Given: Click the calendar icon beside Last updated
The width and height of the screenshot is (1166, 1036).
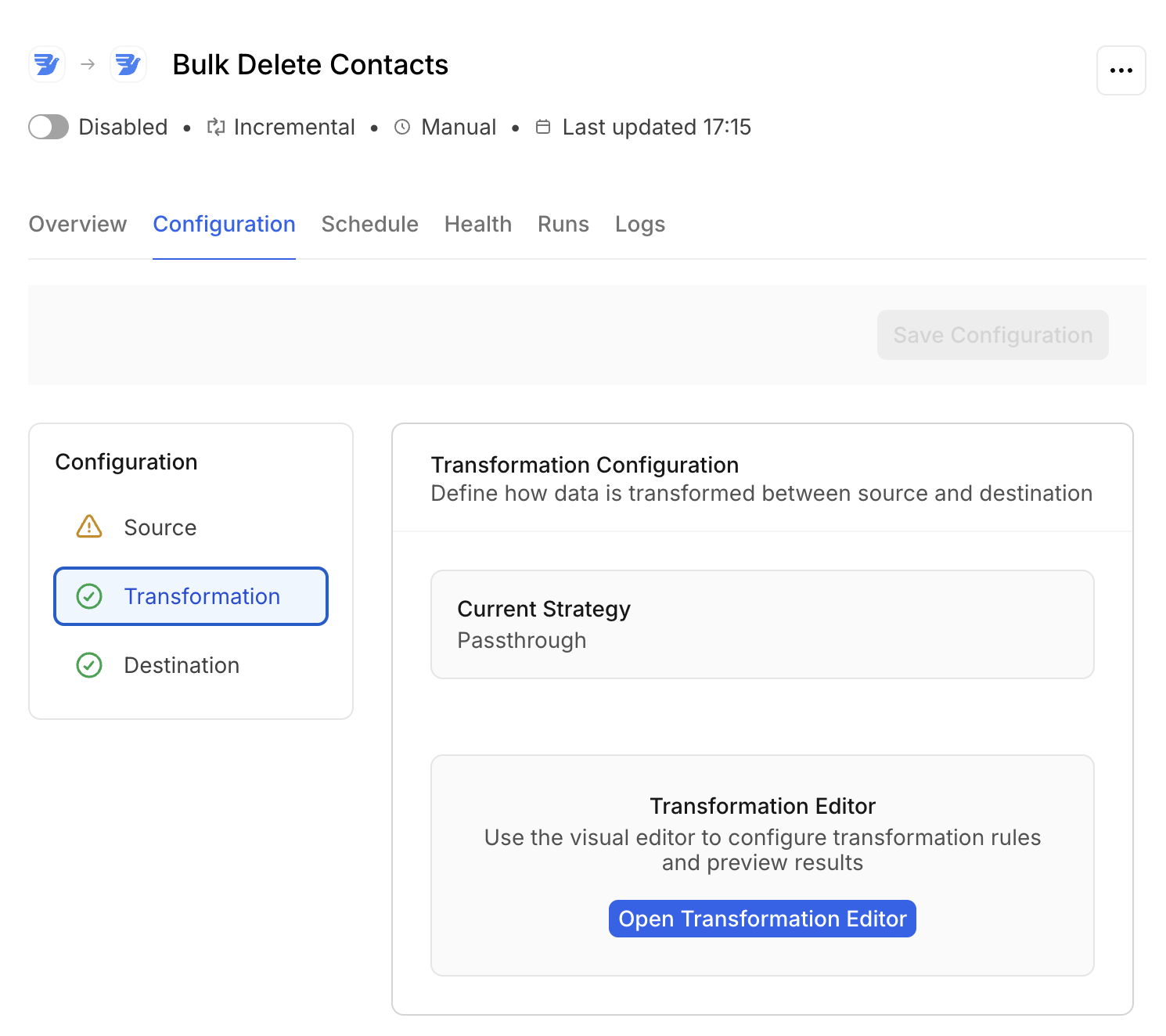Looking at the screenshot, I should point(543,127).
